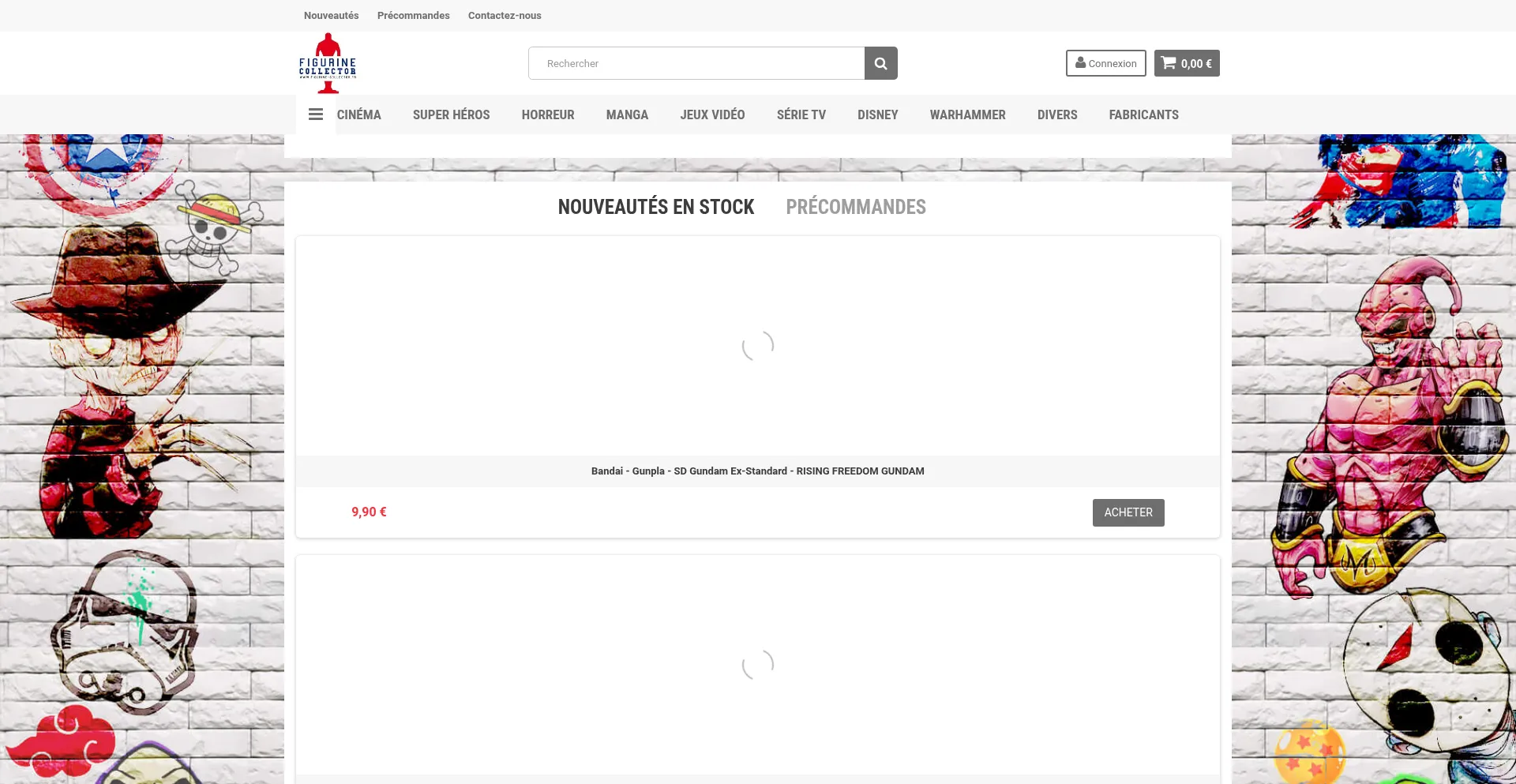Open the DIVERS category menu
This screenshot has height=784, width=1516.
(1057, 114)
